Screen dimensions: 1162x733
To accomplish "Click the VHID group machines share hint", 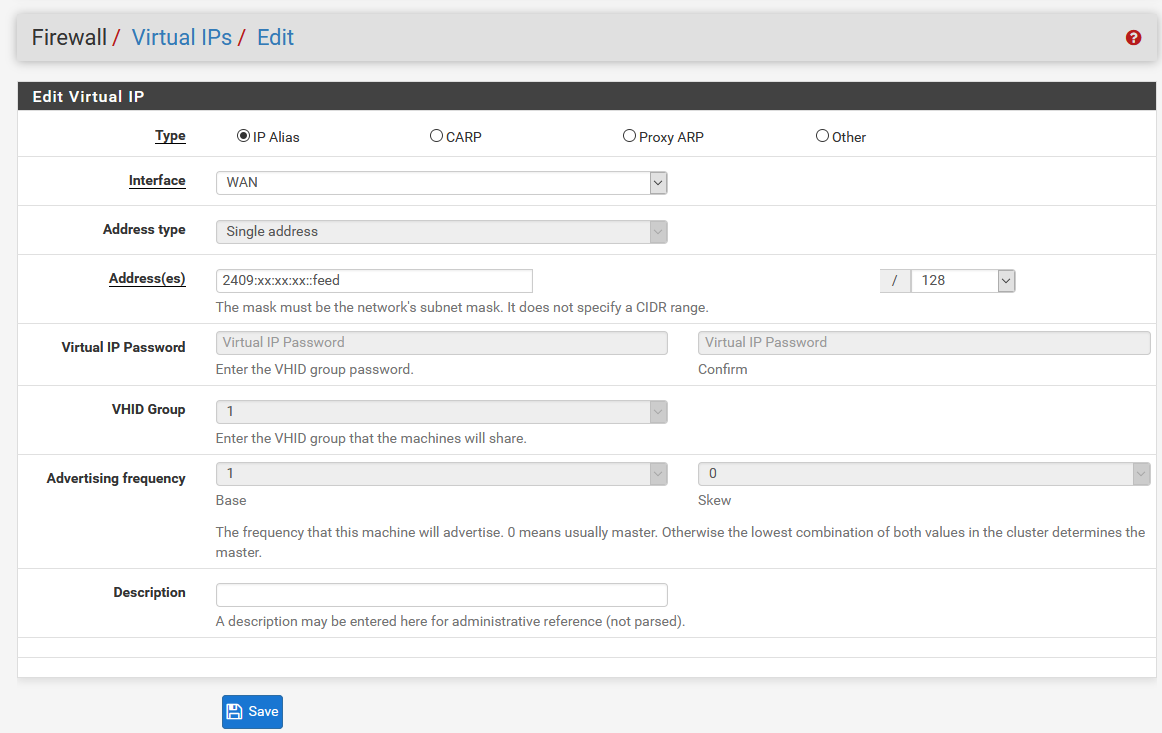I will 371,439.
